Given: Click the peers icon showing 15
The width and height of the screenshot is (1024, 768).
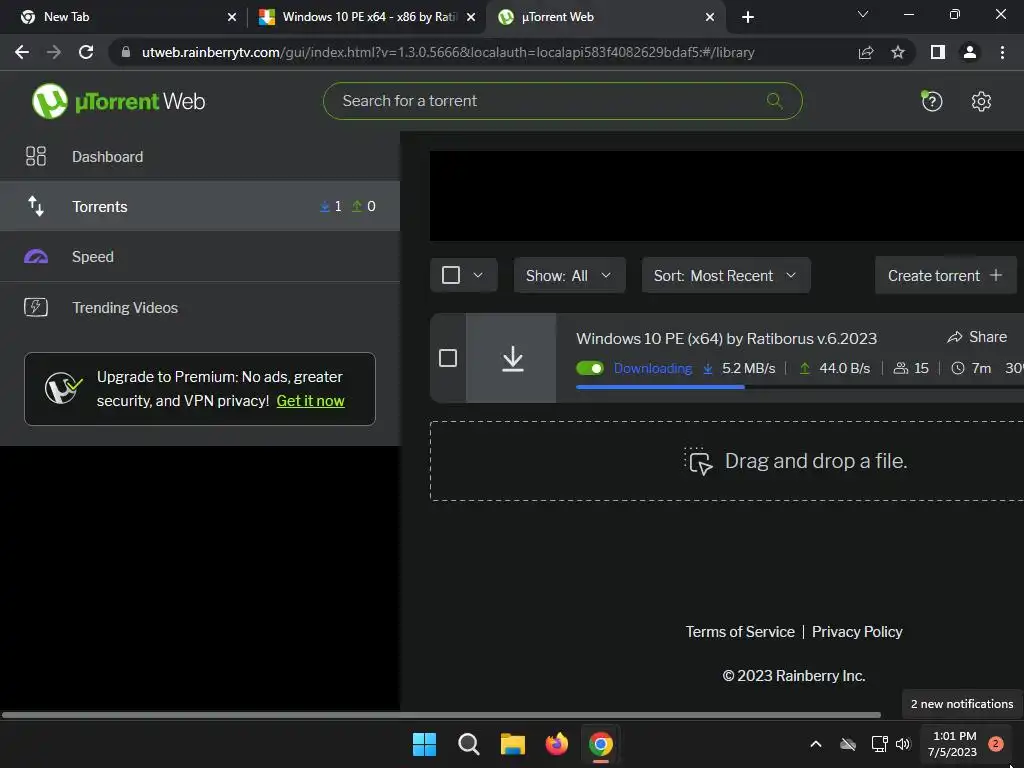Looking at the screenshot, I should tap(901, 368).
